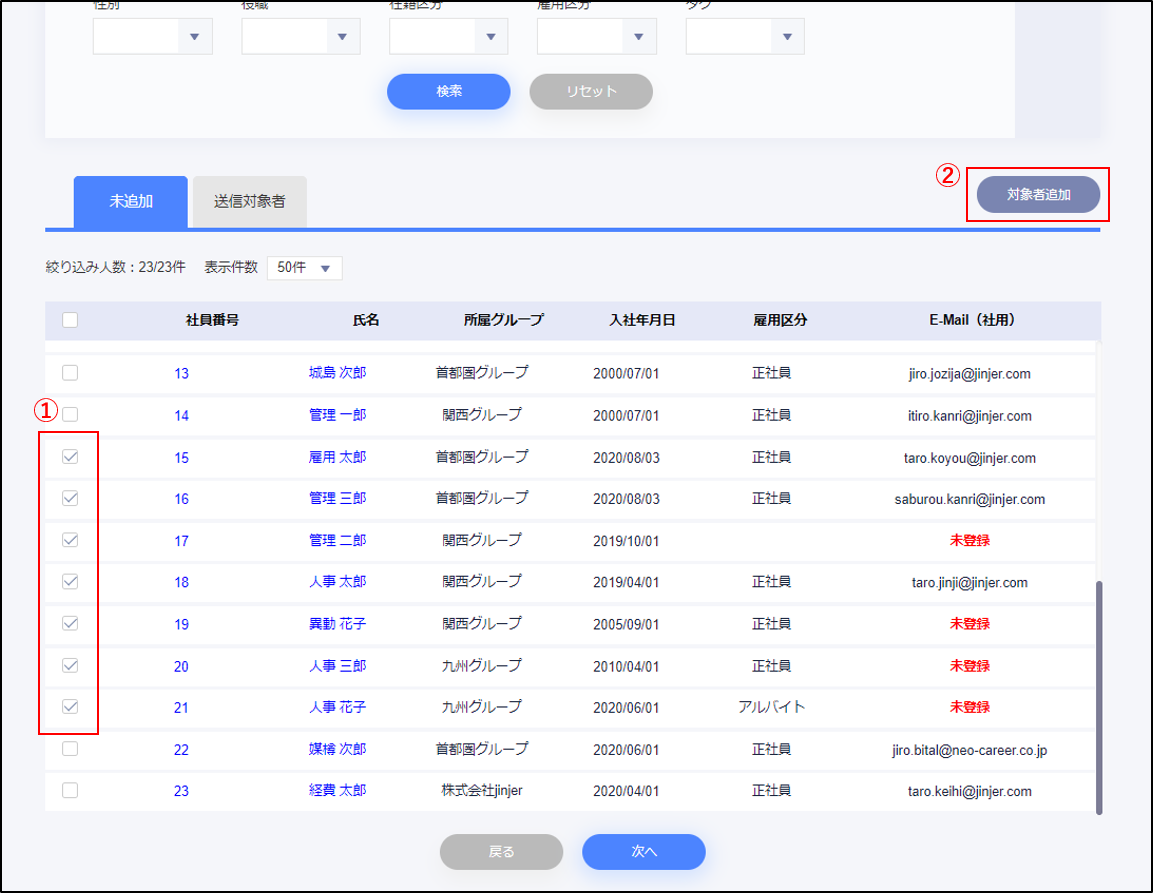Select email jiro.bital@neo-career.co.jp
The height and width of the screenshot is (893, 1153).
(x=969, y=750)
